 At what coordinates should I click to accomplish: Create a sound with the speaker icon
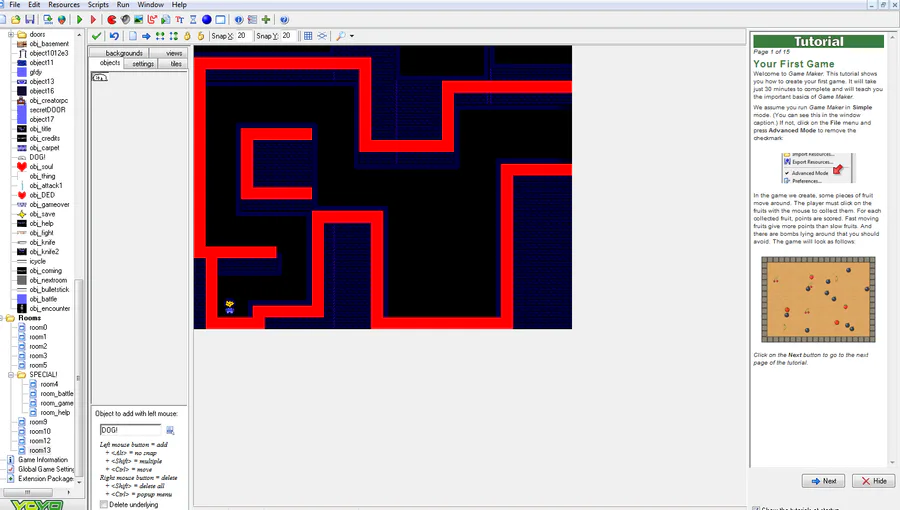125,20
